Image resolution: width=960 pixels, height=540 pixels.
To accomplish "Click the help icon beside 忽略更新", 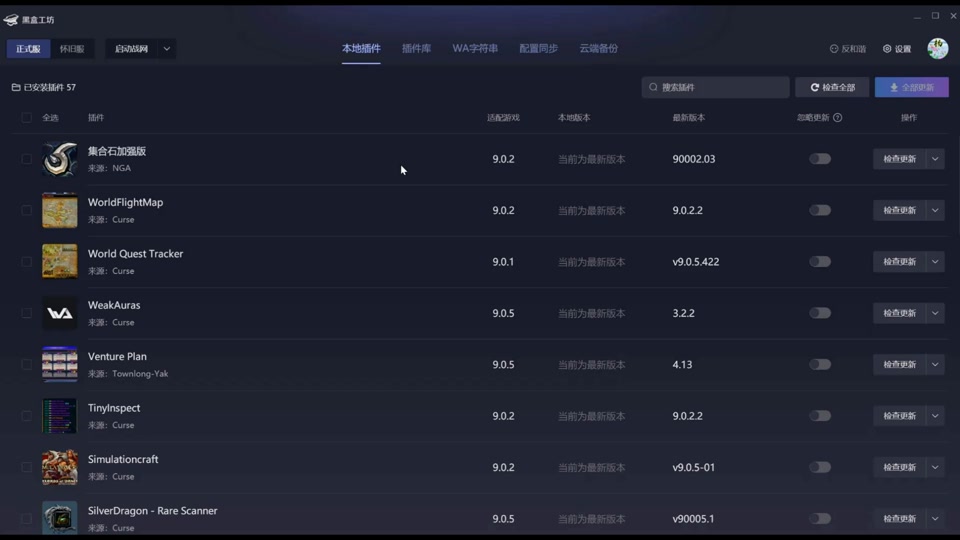I will [838, 118].
